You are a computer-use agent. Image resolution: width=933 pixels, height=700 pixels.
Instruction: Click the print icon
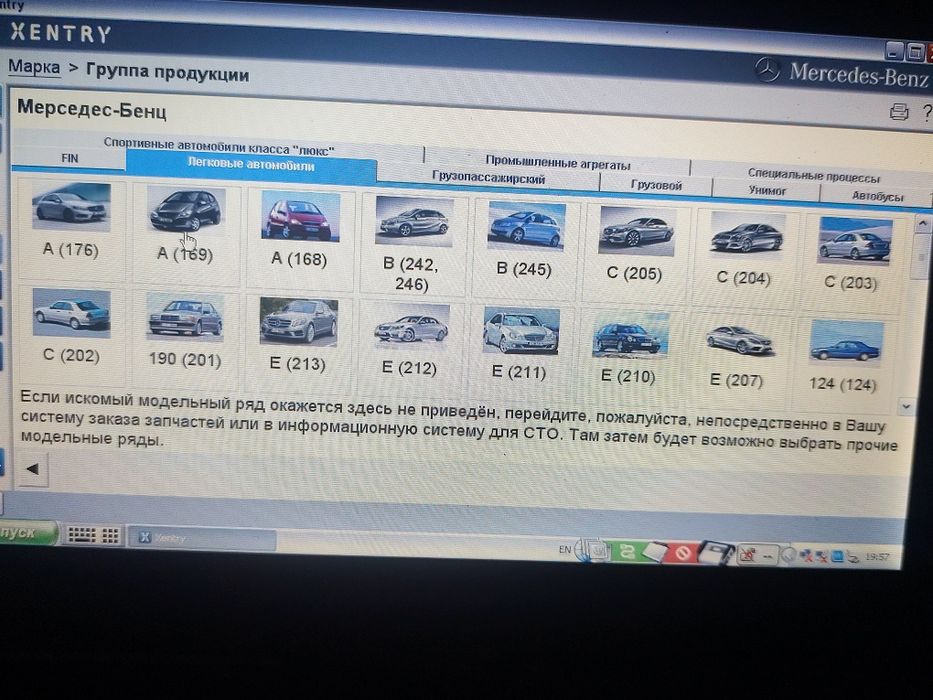[899, 111]
